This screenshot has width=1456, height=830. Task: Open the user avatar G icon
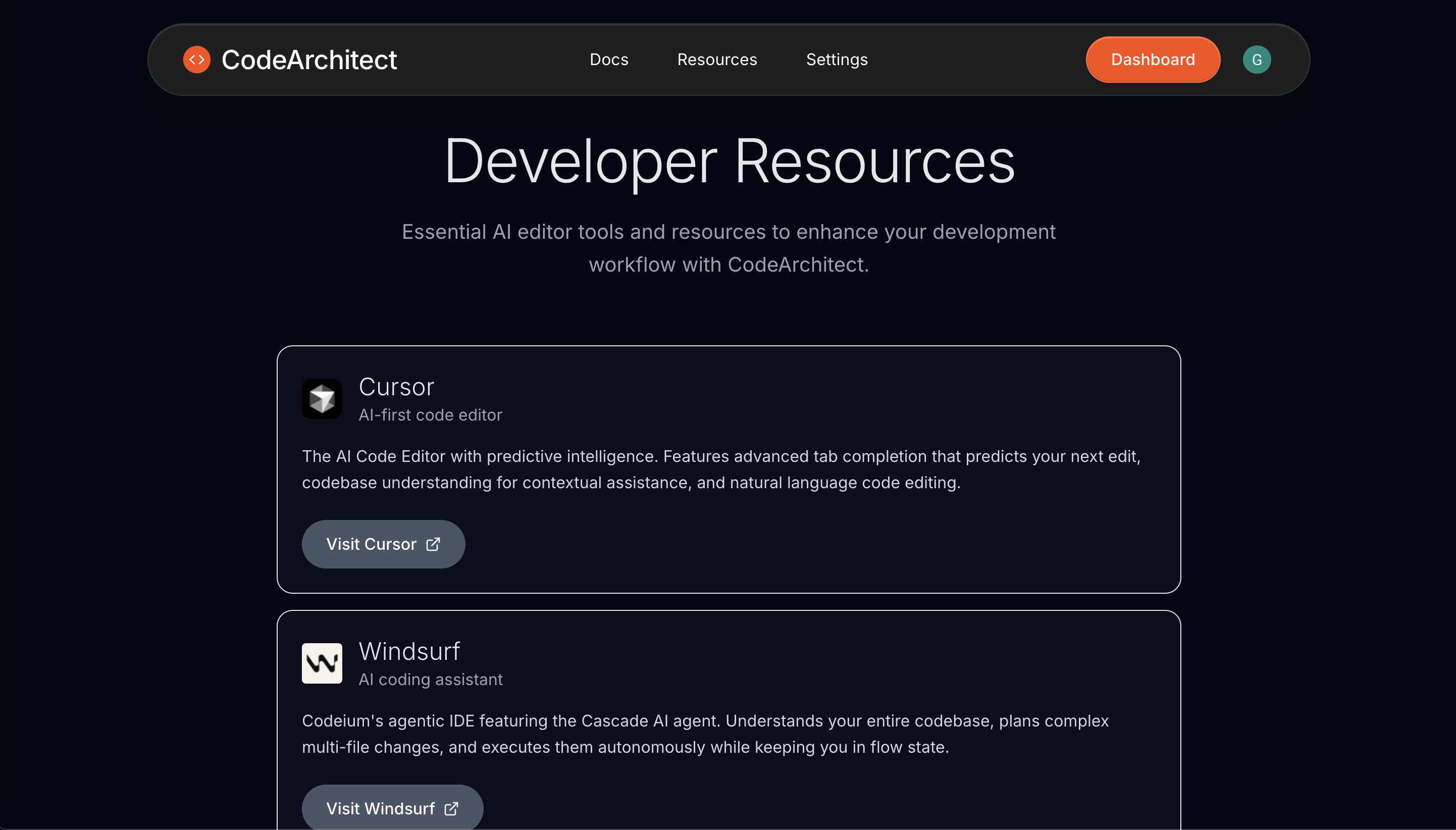(1257, 59)
